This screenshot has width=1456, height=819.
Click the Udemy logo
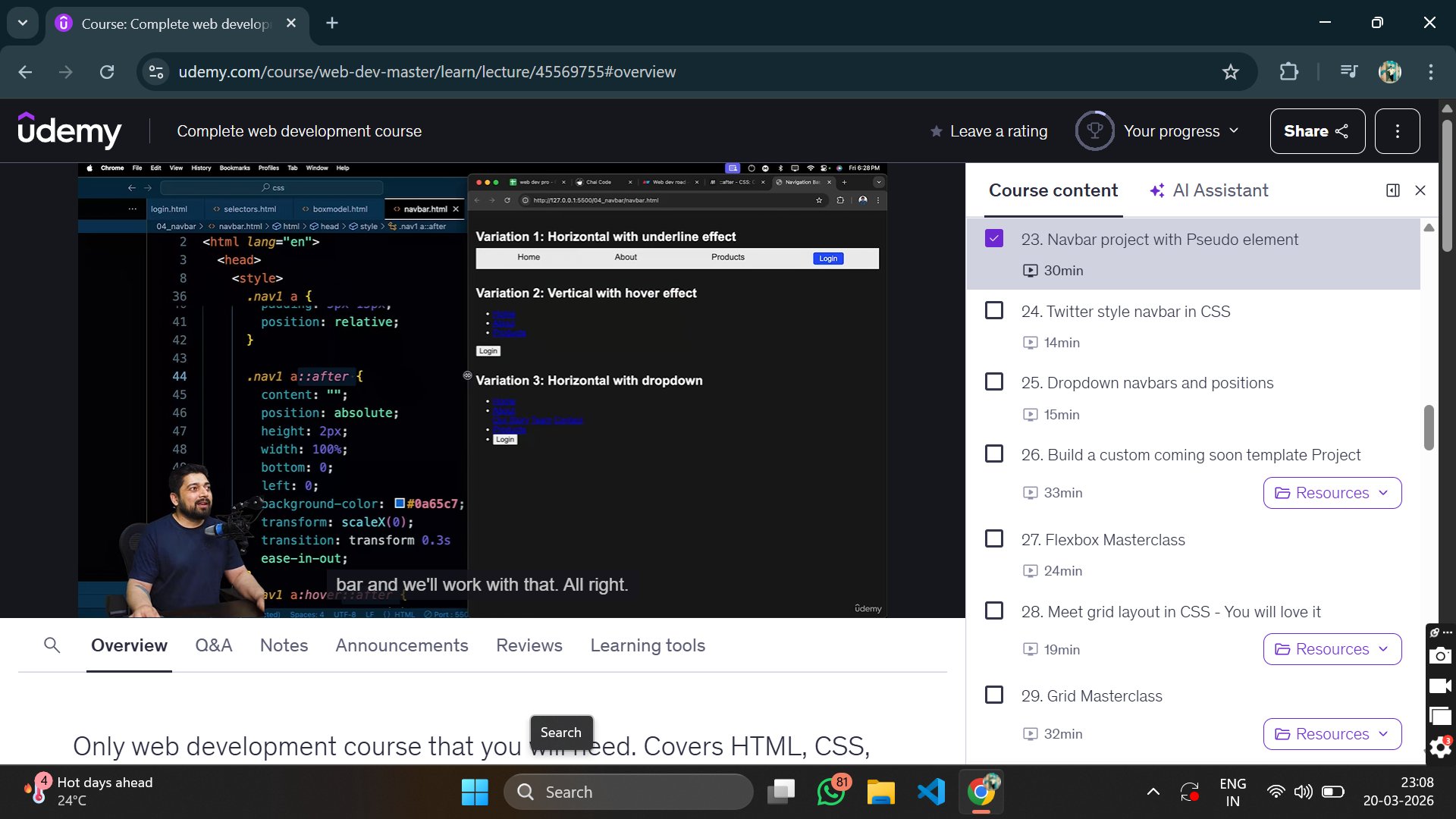pos(70,131)
